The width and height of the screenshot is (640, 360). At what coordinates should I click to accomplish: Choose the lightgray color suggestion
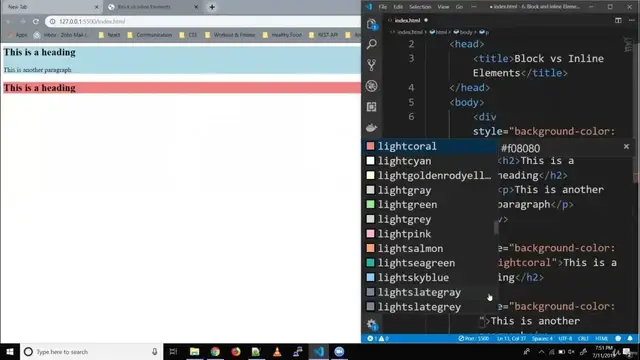click(x=430, y=190)
